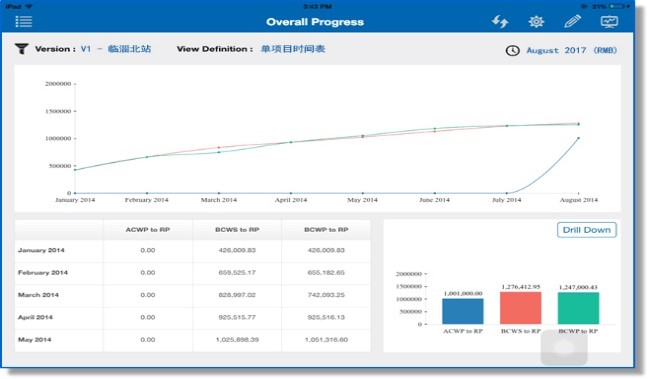Click the Drill Down button
Image resolution: width=649 pixels, height=379 pixels.
[x=587, y=230]
